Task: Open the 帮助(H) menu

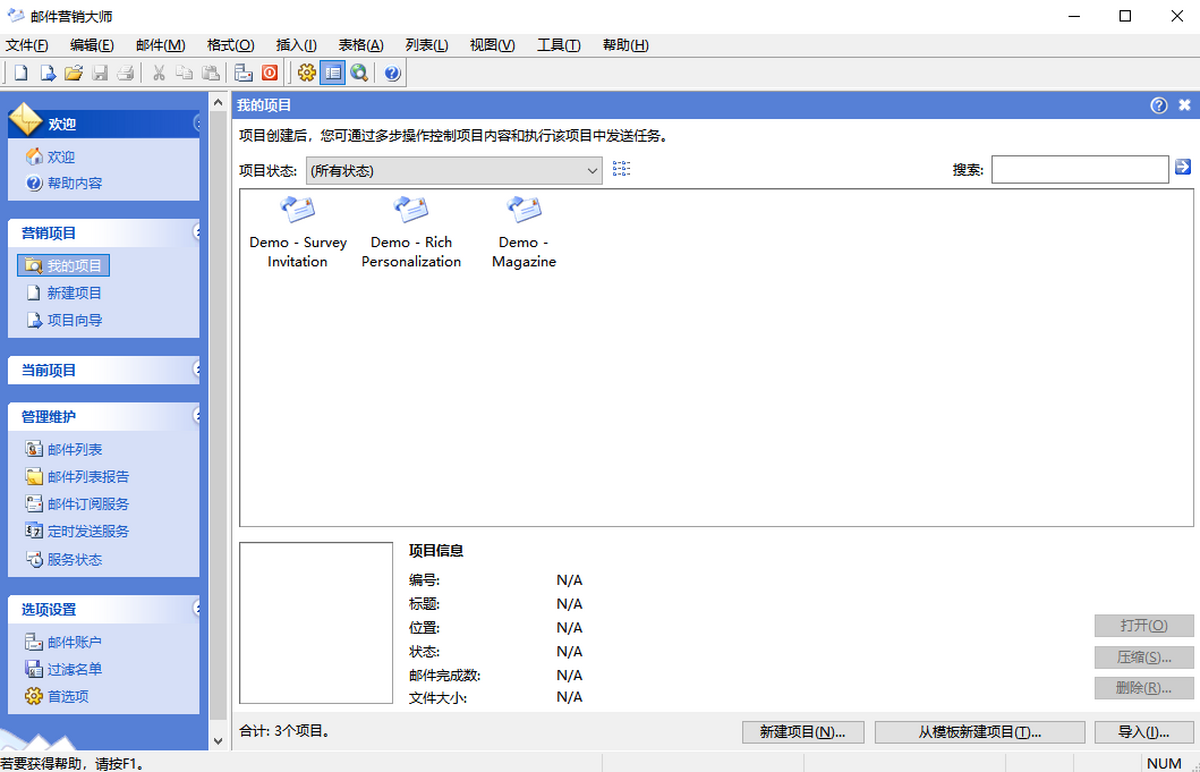Action: pyautogui.click(x=626, y=45)
